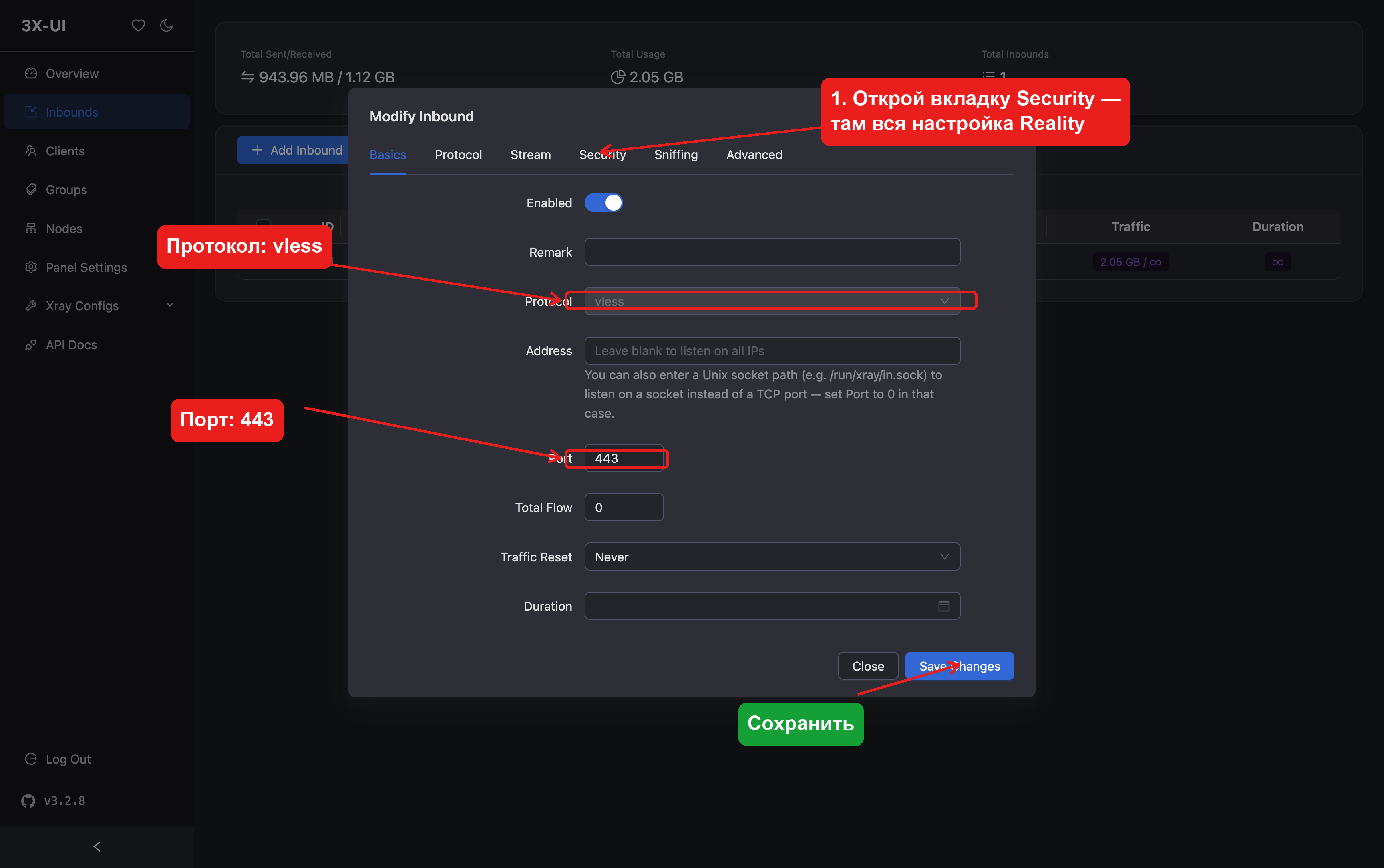Image resolution: width=1384 pixels, height=868 pixels.
Task: Click the Add Inbound button
Action: (293, 150)
